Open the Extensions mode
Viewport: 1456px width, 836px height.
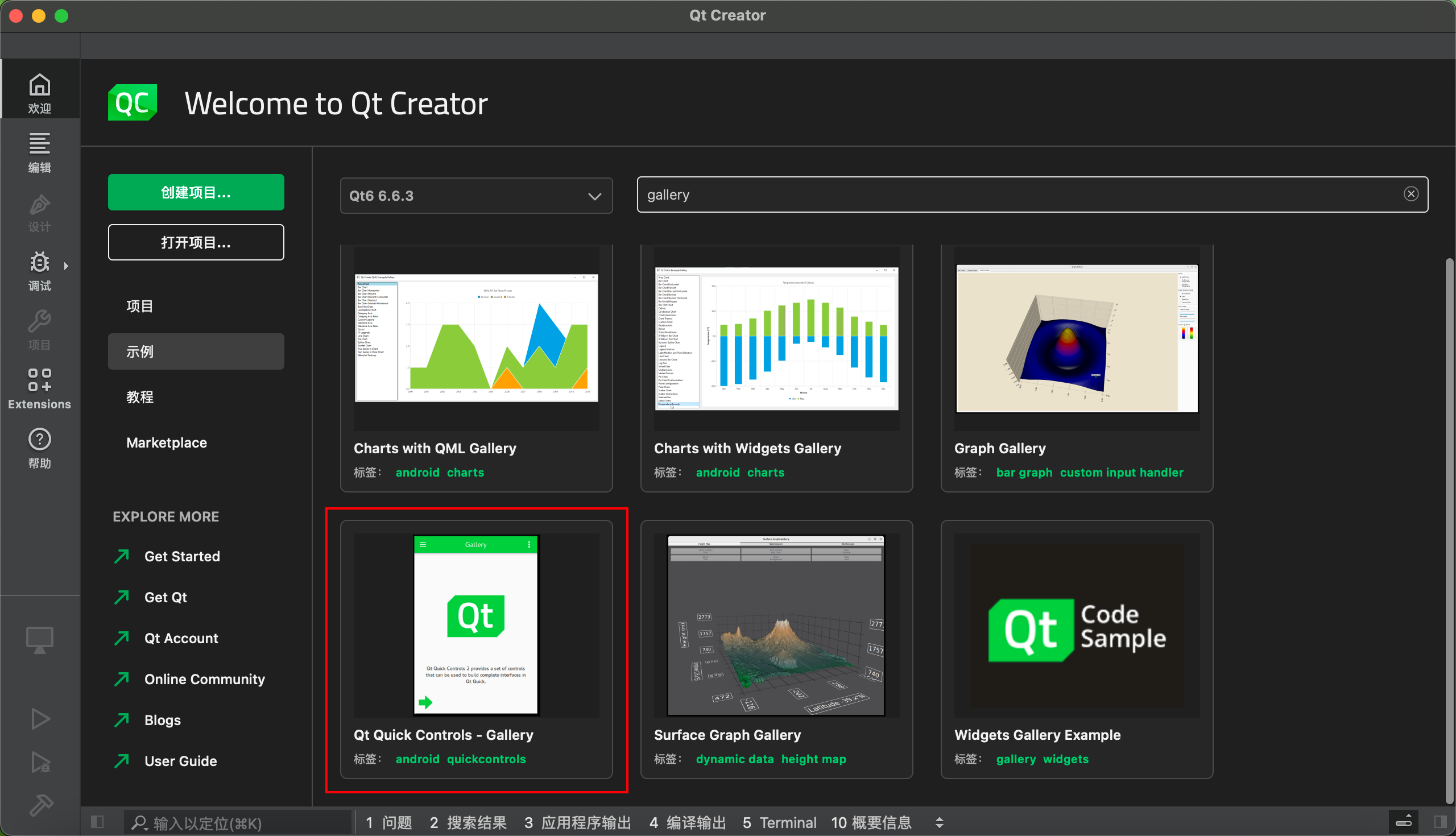tap(40, 390)
